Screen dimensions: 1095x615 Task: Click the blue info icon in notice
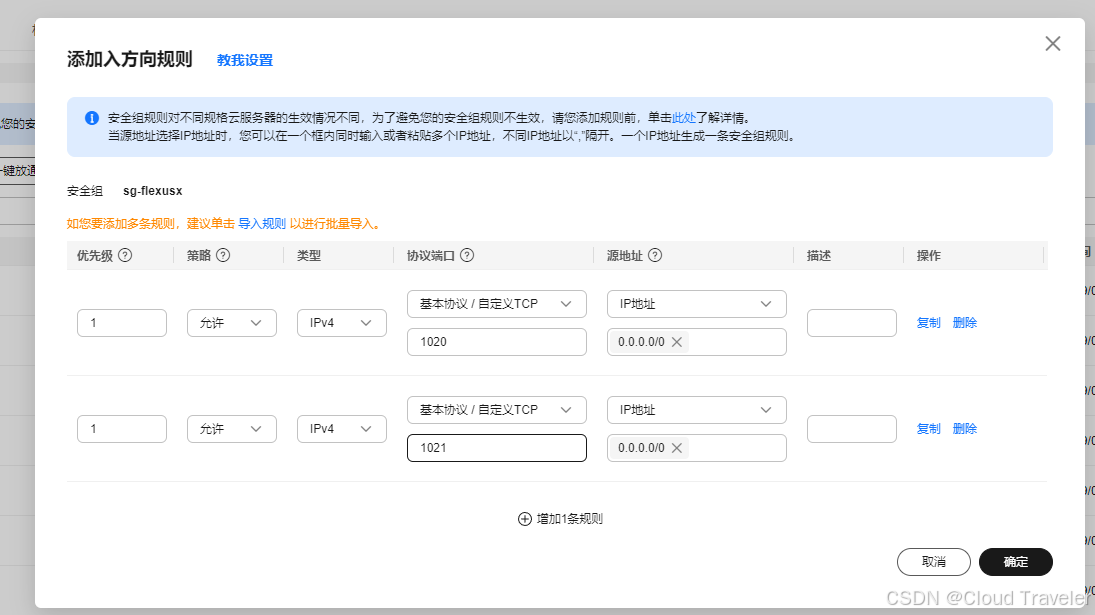coord(91,118)
